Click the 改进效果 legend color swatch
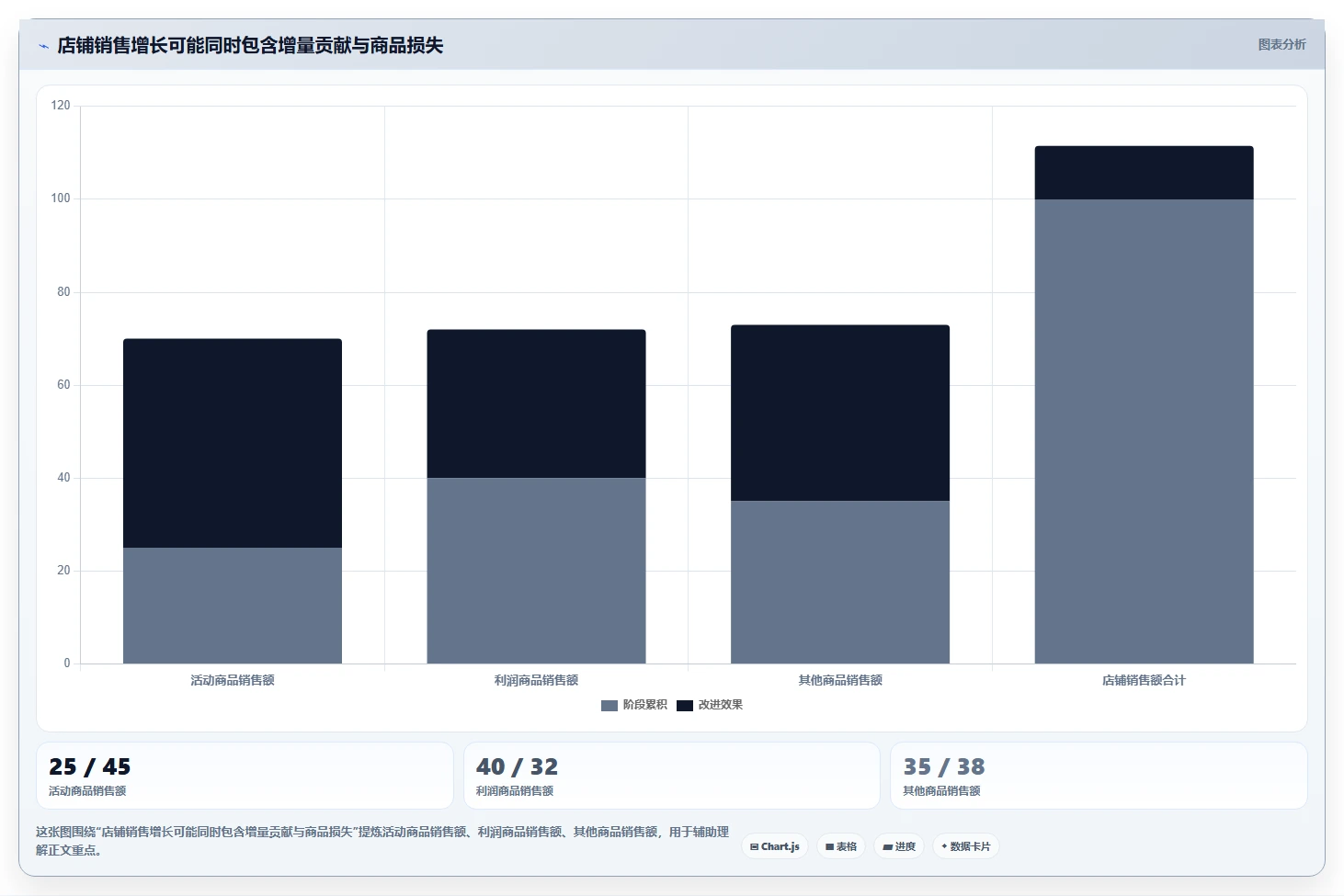The image size is (1344, 896). (685, 706)
